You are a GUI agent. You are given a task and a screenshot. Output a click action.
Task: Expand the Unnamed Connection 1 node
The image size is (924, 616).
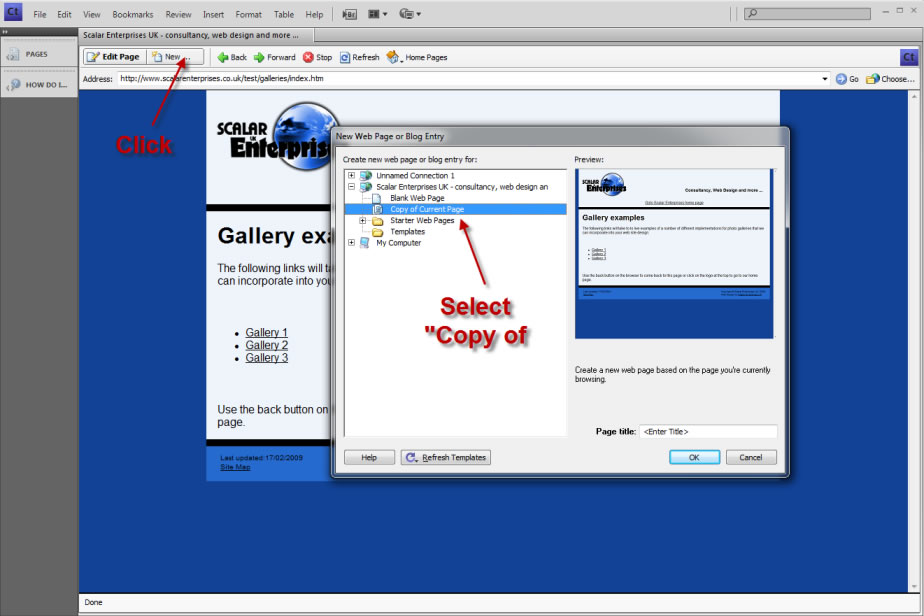pyautogui.click(x=351, y=176)
